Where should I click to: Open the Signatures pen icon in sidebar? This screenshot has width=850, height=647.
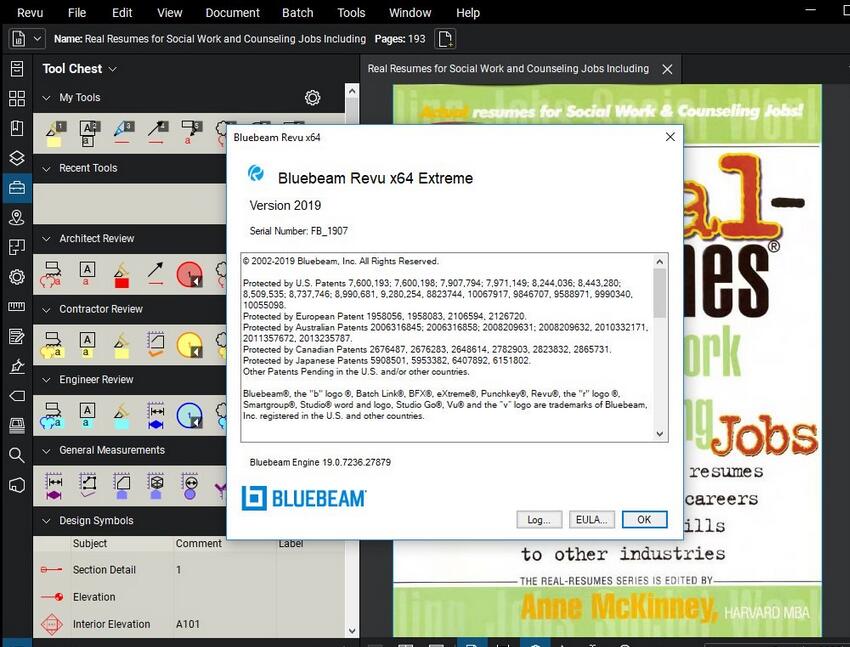17,366
